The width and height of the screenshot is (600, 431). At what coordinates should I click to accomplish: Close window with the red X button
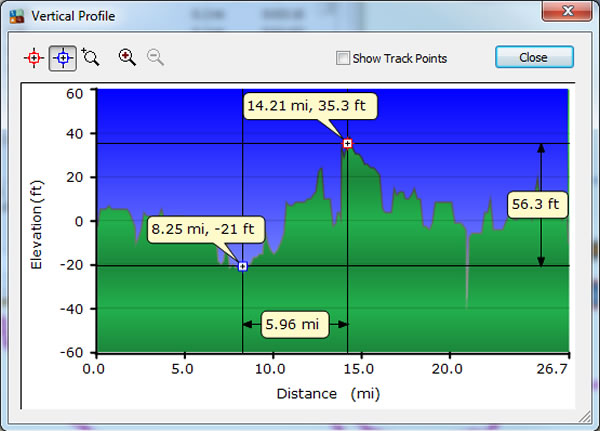point(567,11)
